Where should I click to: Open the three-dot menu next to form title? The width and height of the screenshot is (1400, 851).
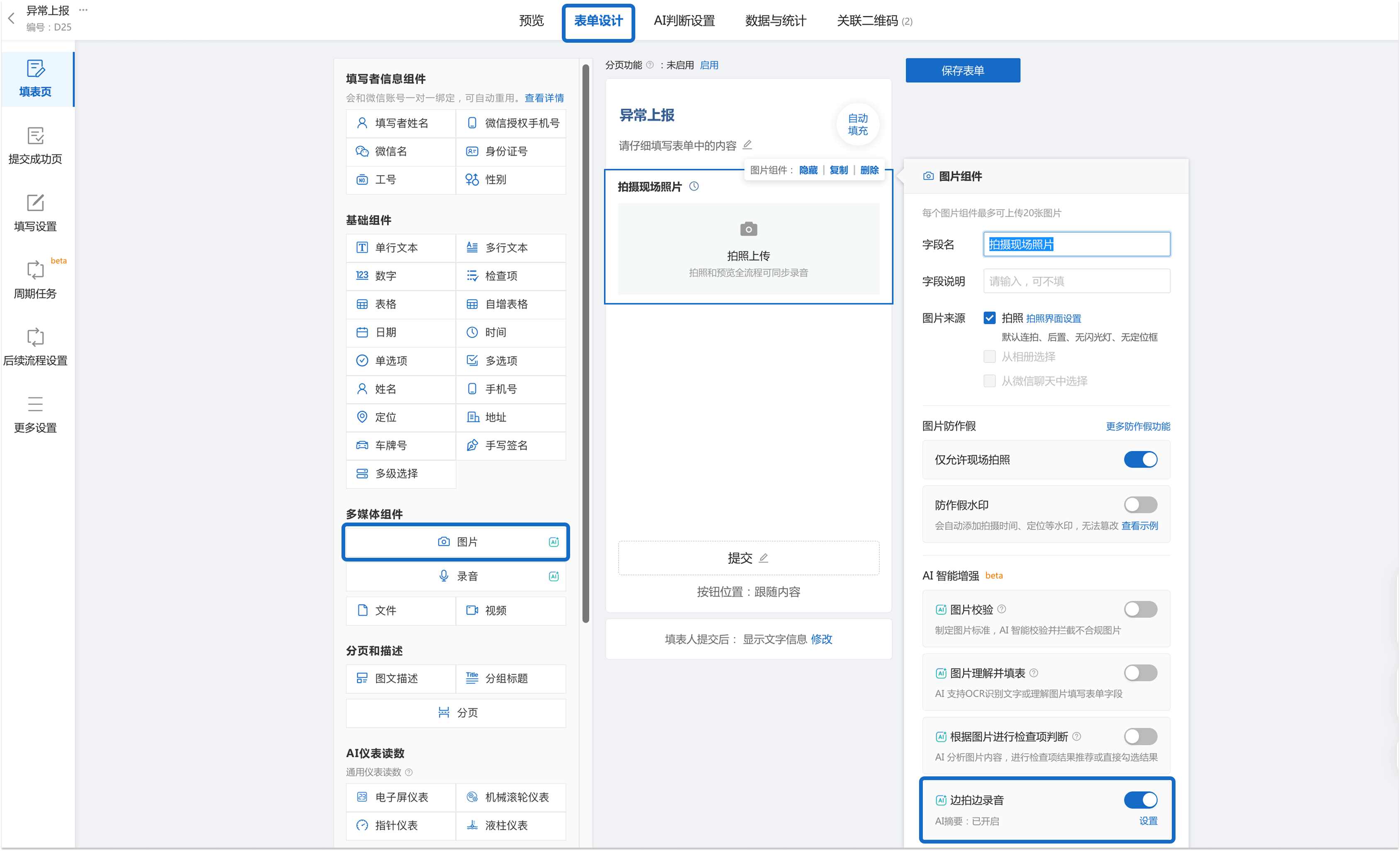pos(83,10)
